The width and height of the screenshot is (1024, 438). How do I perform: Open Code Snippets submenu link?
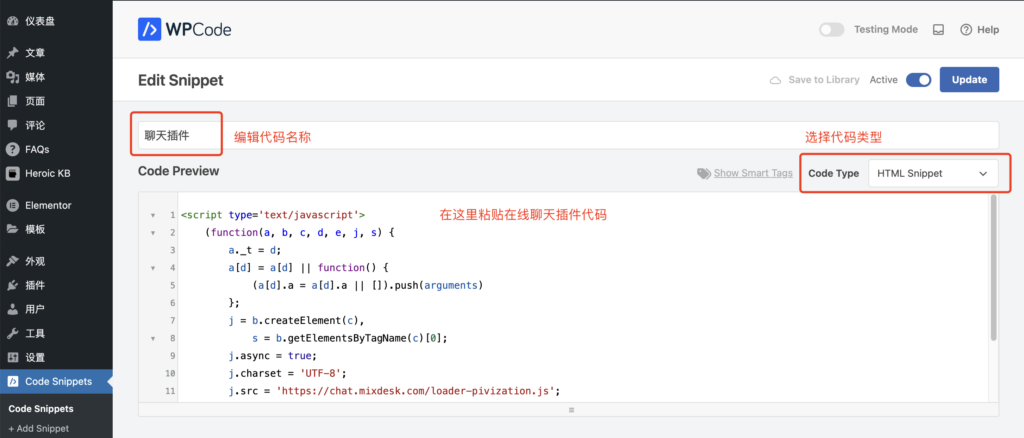(x=40, y=409)
